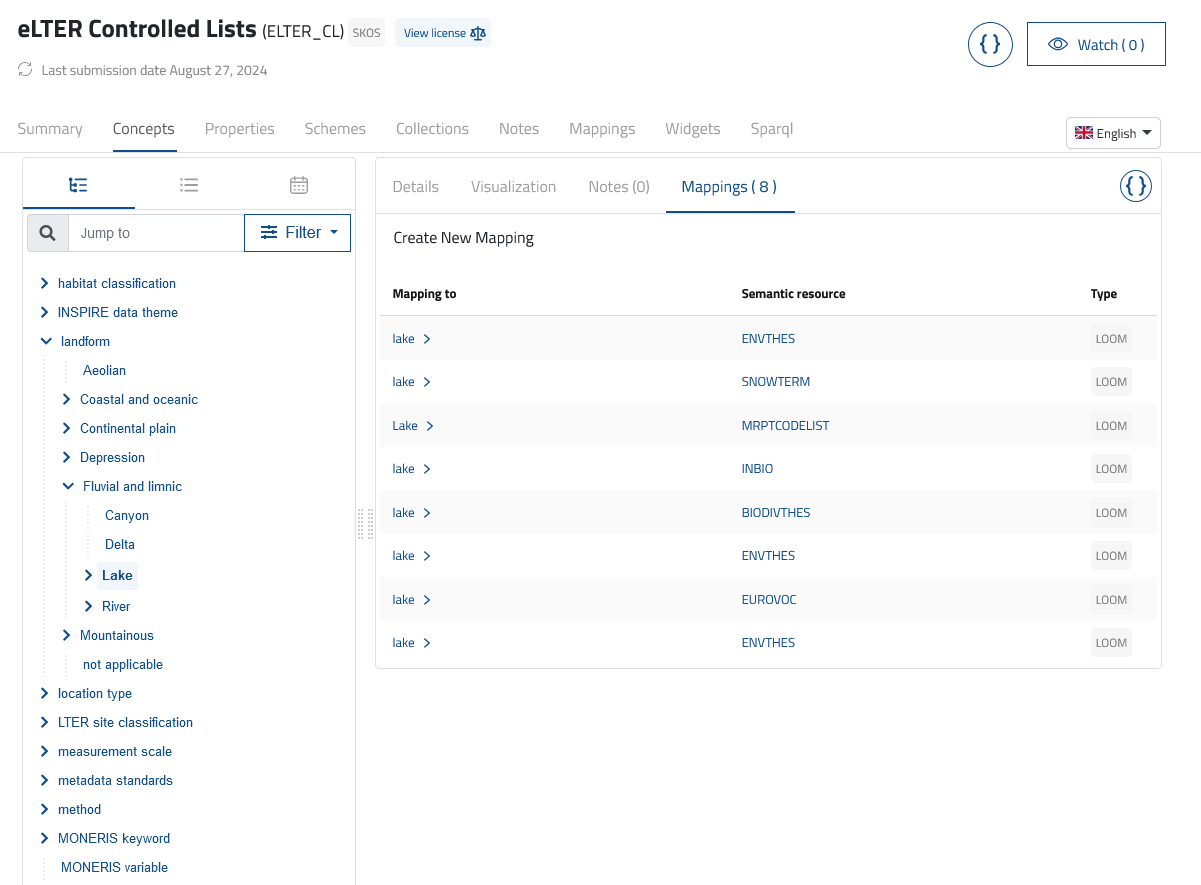Screen dimensions: 1201x885
Task: Open the English language dropdown
Action: click(x=1113, y=132)
